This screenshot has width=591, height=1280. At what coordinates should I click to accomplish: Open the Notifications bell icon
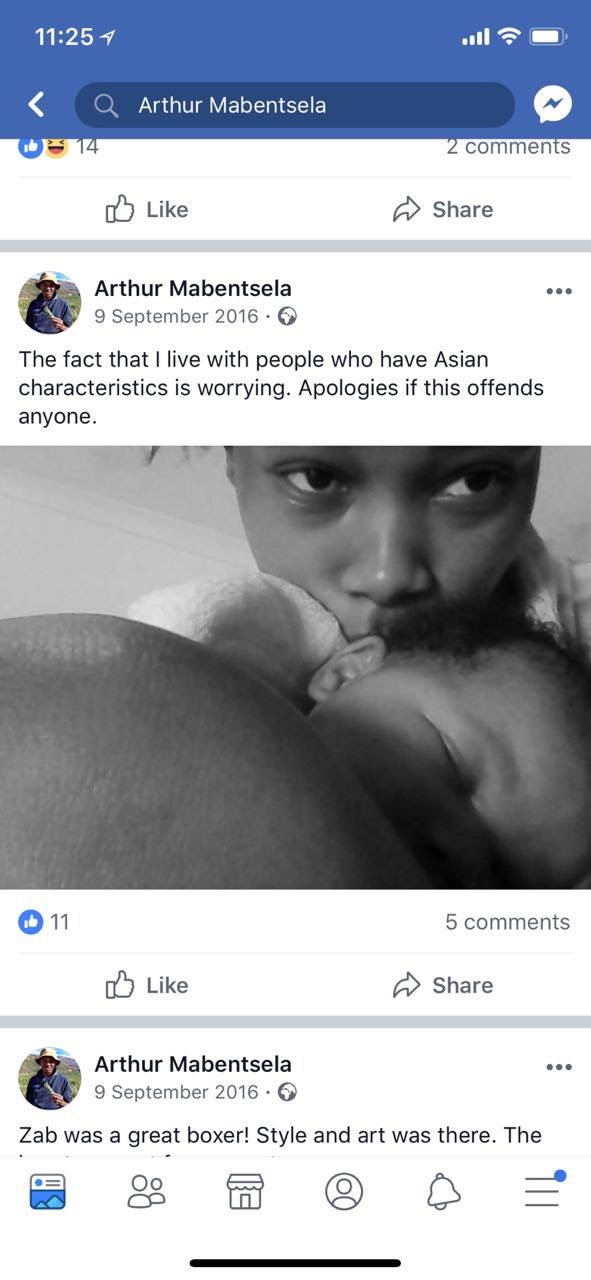tap(443, 1191)
